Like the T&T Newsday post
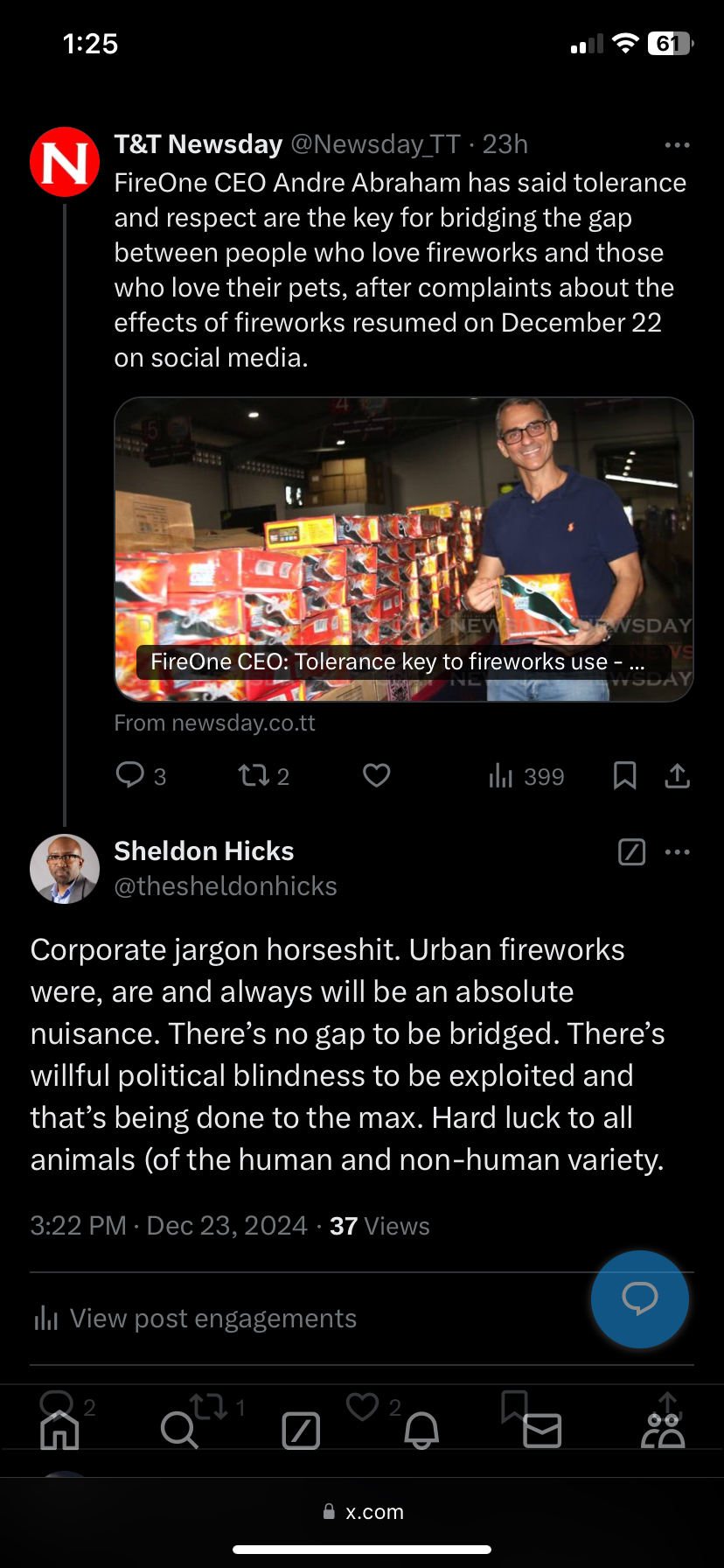Image resolution: width=724 pixels, height=1568 pixels. tap(376, 775)
